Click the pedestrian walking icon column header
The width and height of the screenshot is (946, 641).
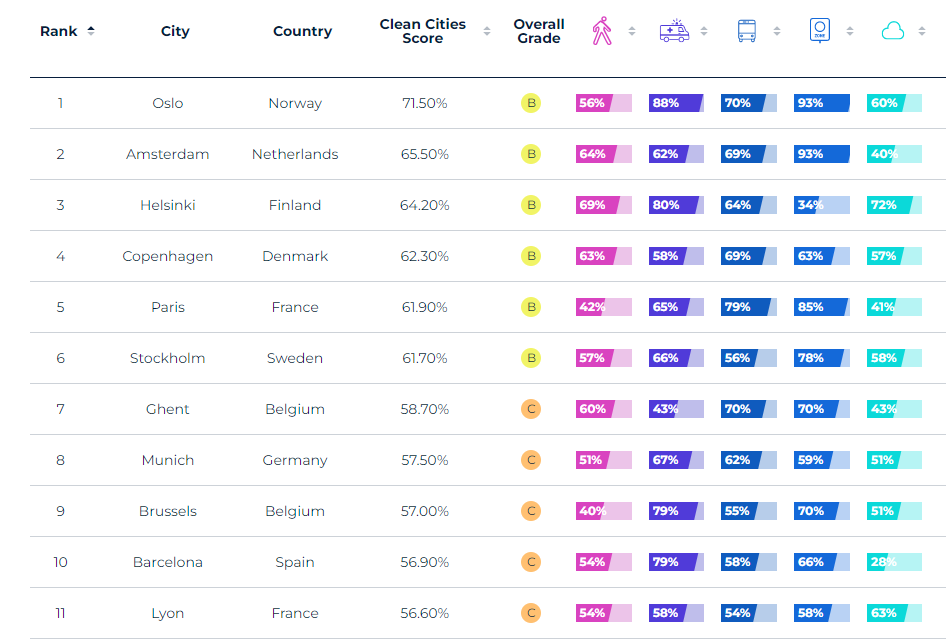coord(601,31)
